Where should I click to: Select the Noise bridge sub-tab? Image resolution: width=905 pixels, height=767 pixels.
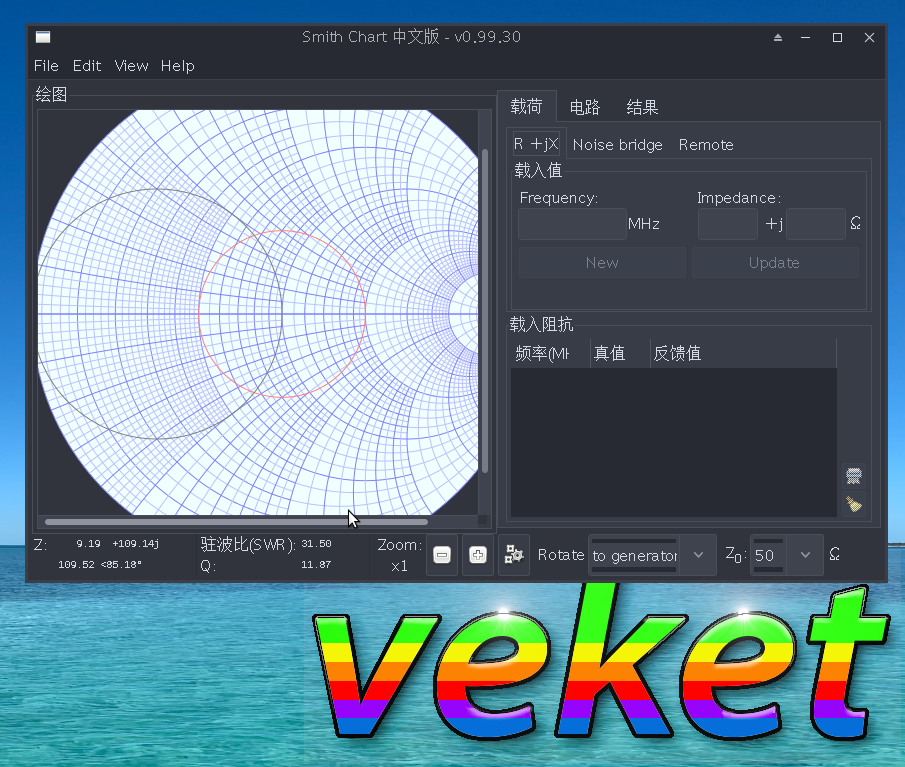618,145
